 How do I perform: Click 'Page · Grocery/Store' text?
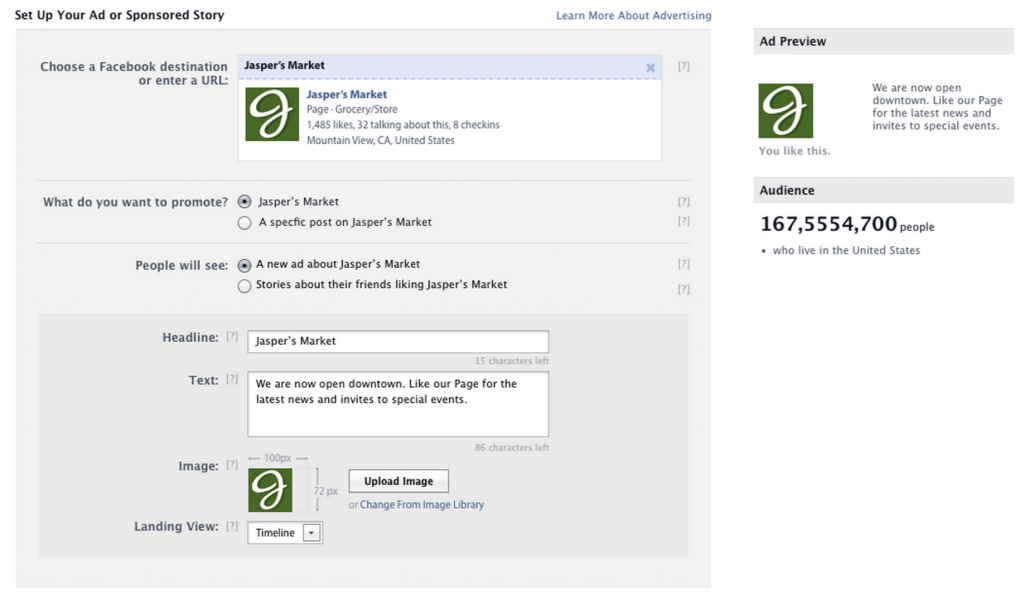352,109
